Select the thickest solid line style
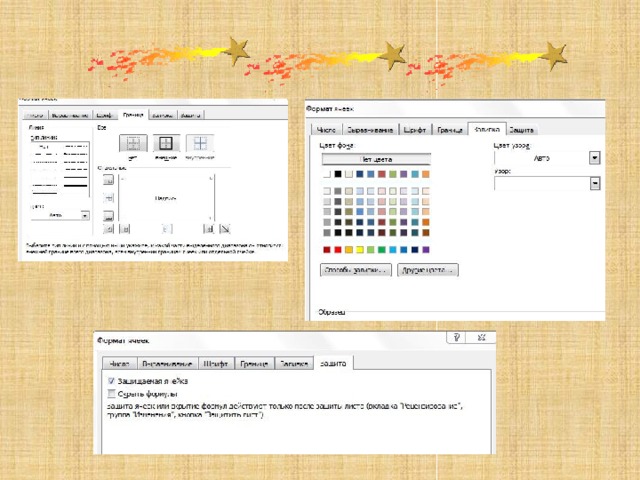Screen dimensions: 640x480 (x=75, y=184)
